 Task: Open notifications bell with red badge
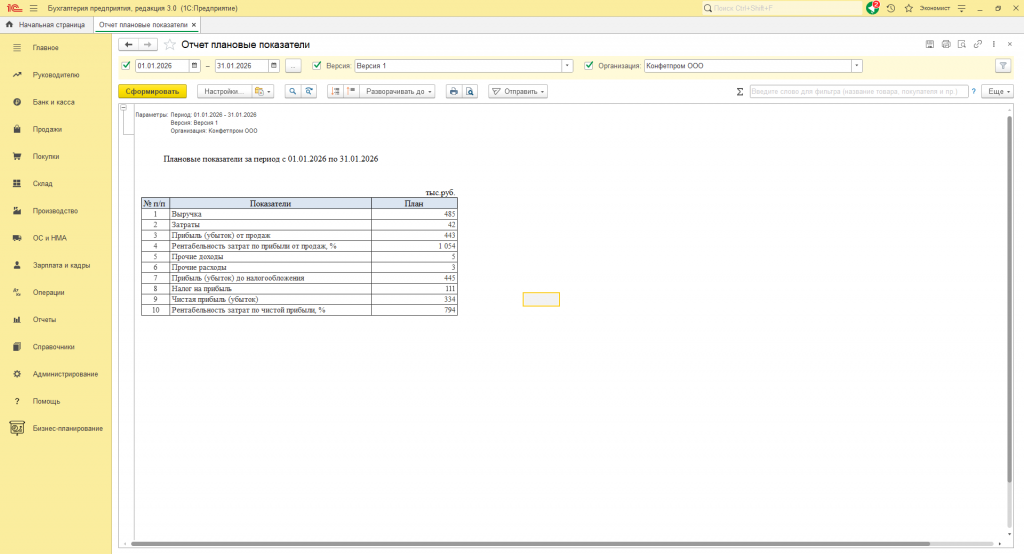pos(872,8)
